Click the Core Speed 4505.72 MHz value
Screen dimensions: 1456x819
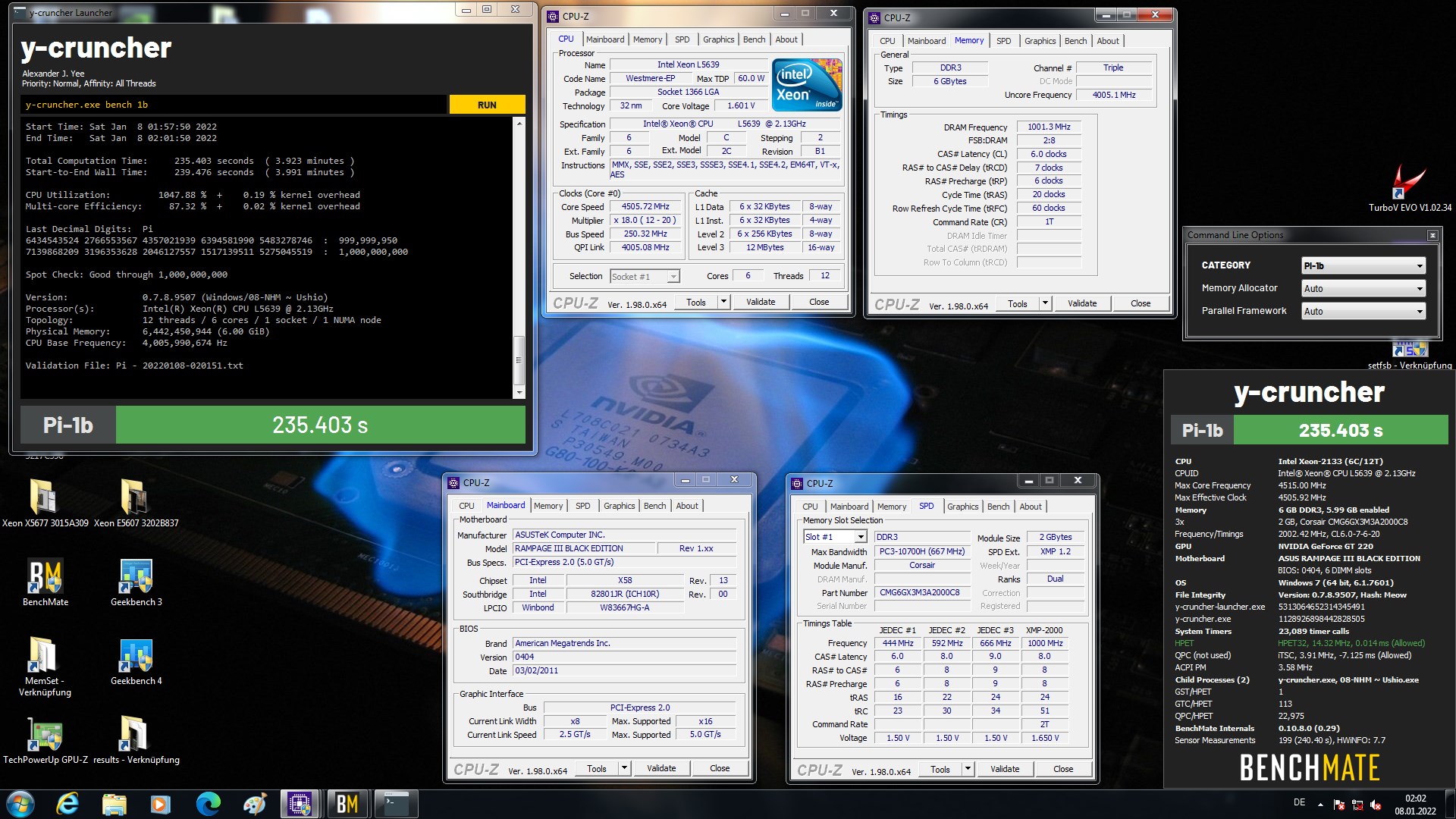point(645,206)
